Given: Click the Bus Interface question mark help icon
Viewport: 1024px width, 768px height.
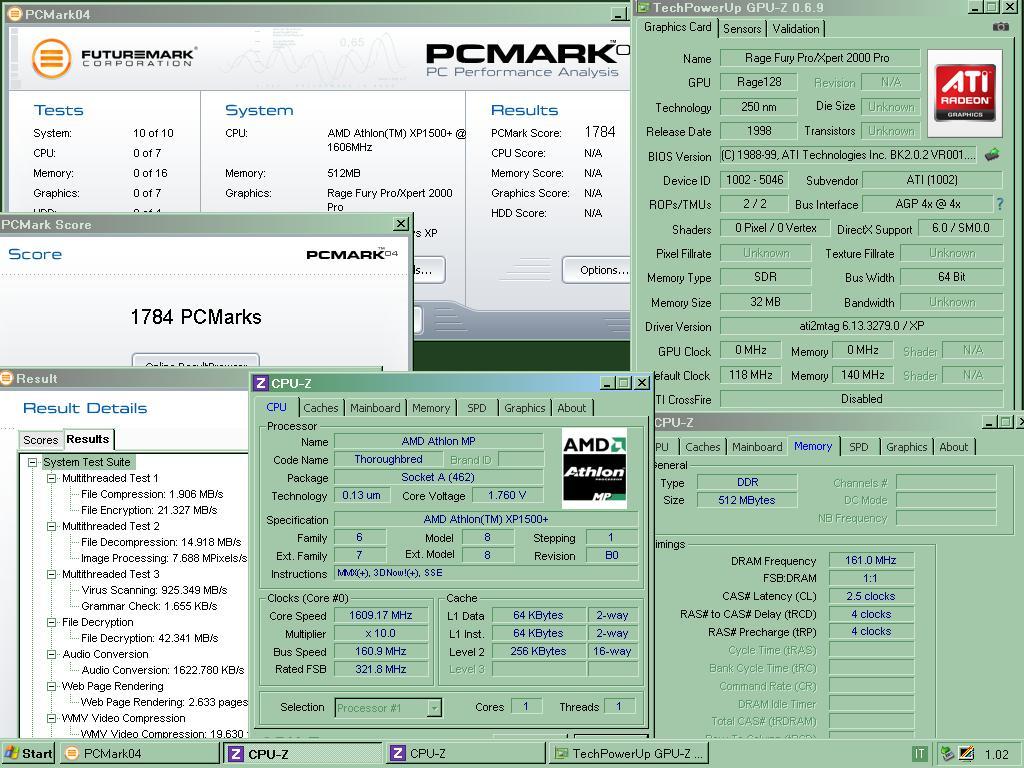Looking at the screenshot, I should (999, 204).
